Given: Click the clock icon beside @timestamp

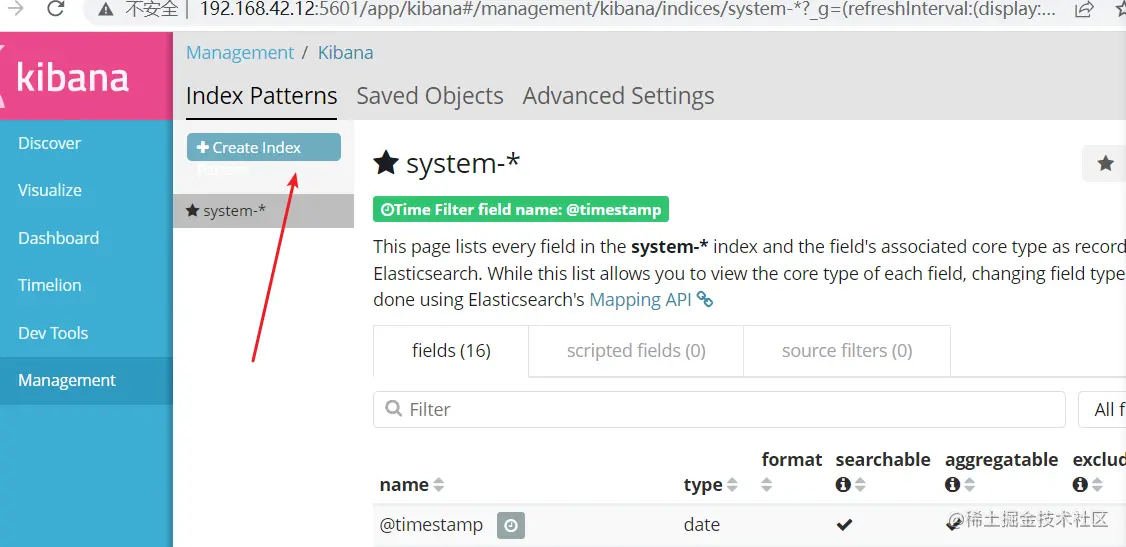Looking at the screenshot, I should pyautogui.click(x=510, y=525).
